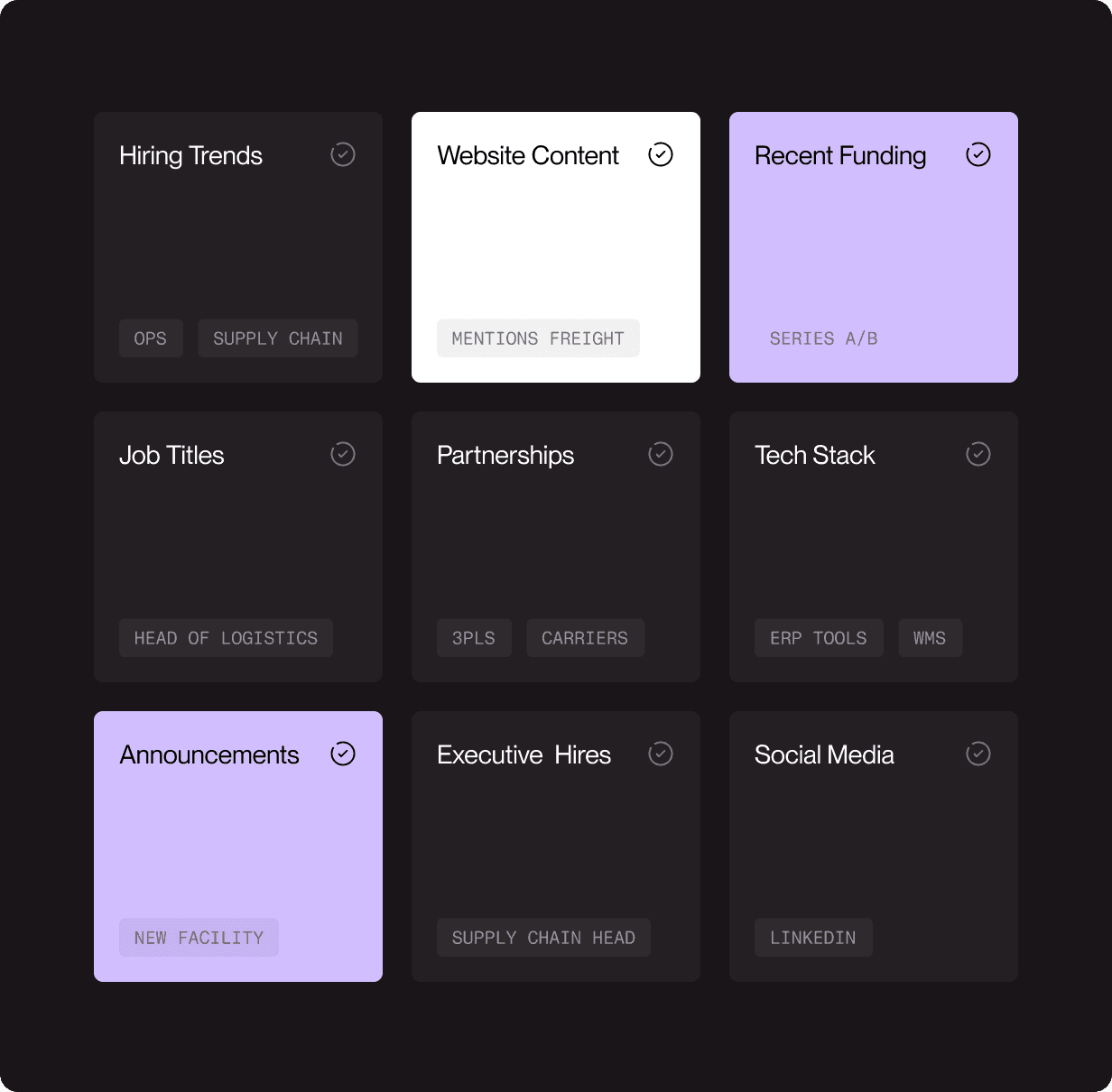Click the Hiring Trends card title

tap(191, 155)
